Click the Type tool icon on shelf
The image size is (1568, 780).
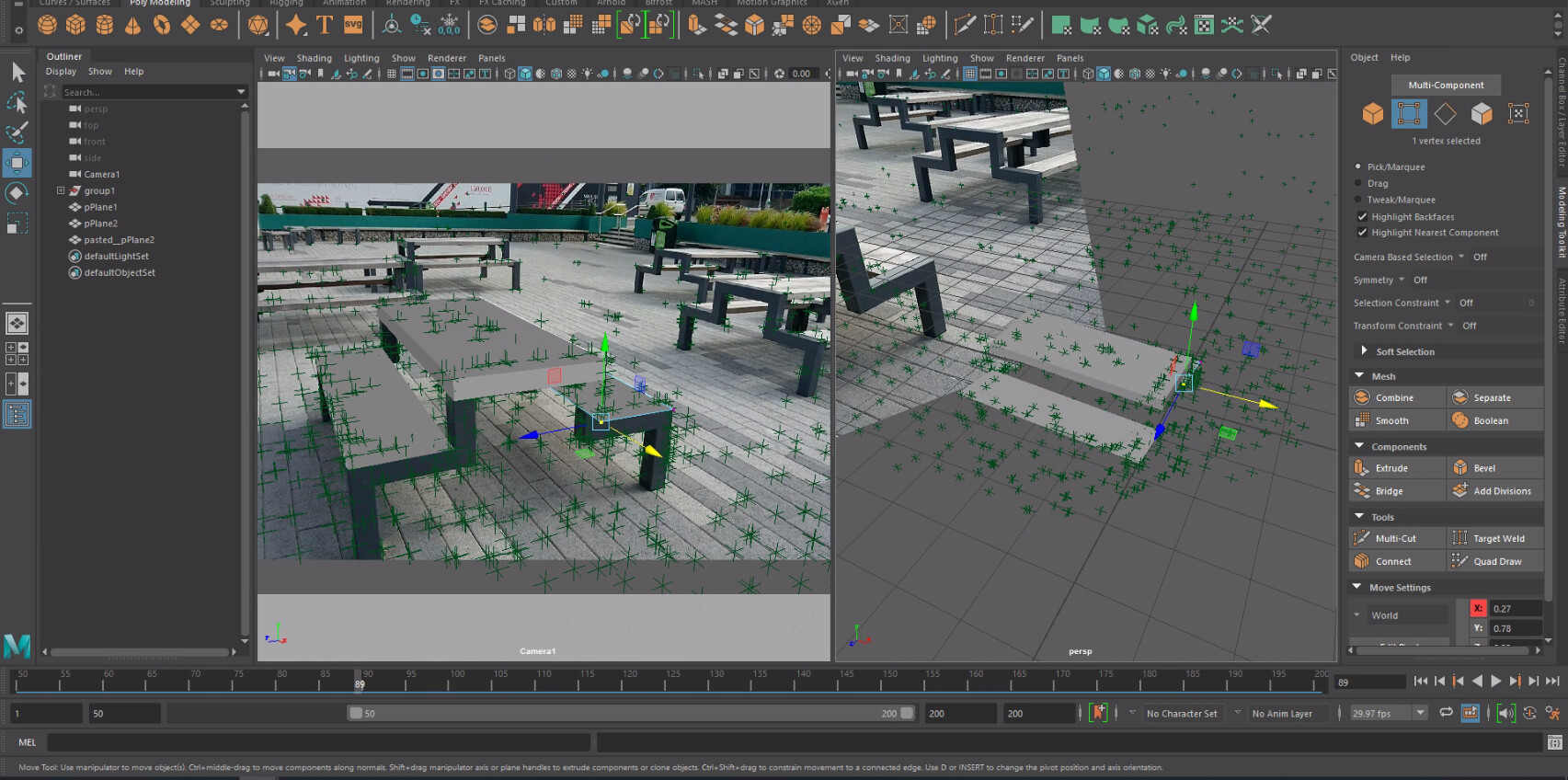click(x=325, y=25)
